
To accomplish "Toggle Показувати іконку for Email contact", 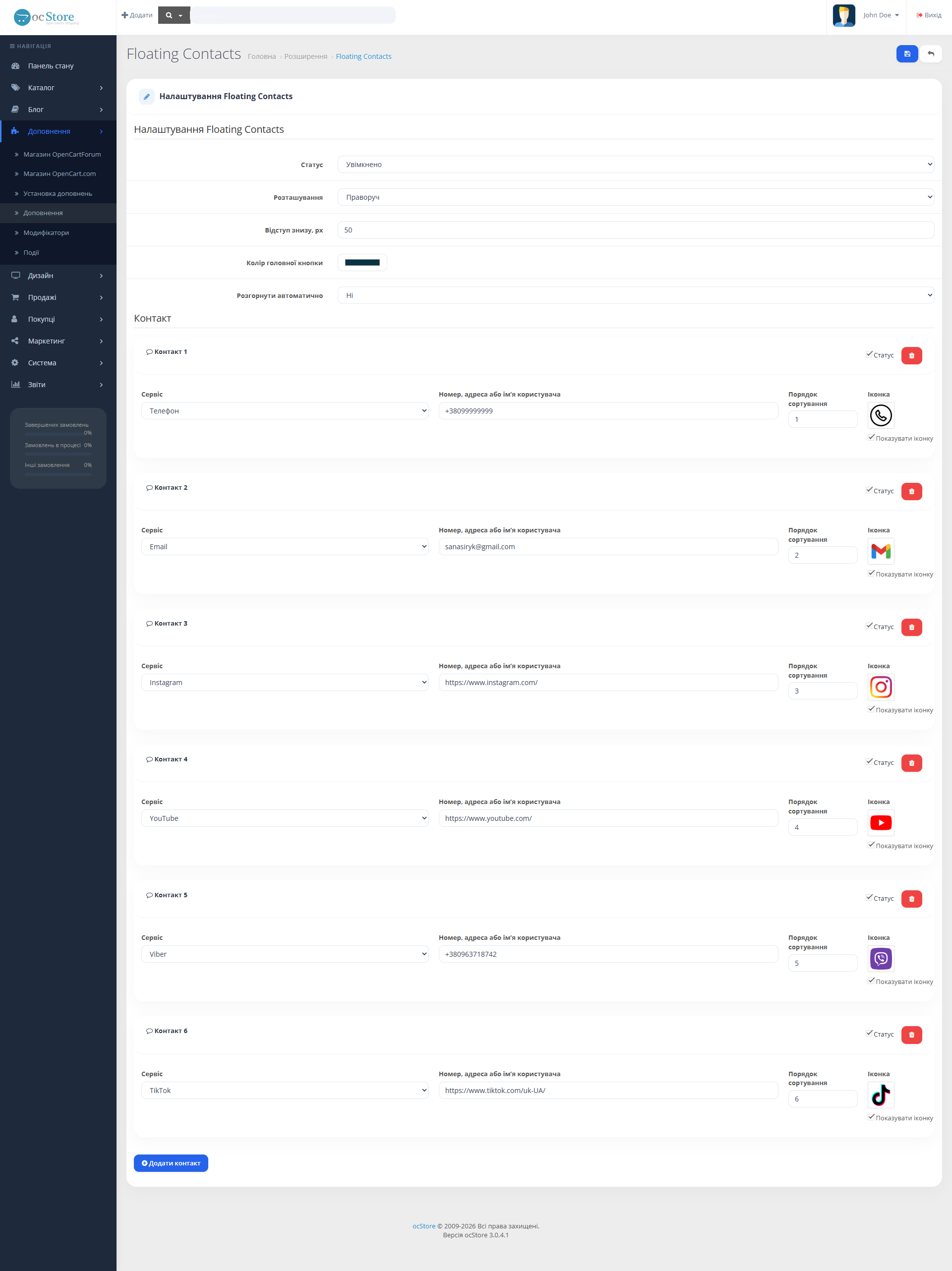I will click(871, 573).
